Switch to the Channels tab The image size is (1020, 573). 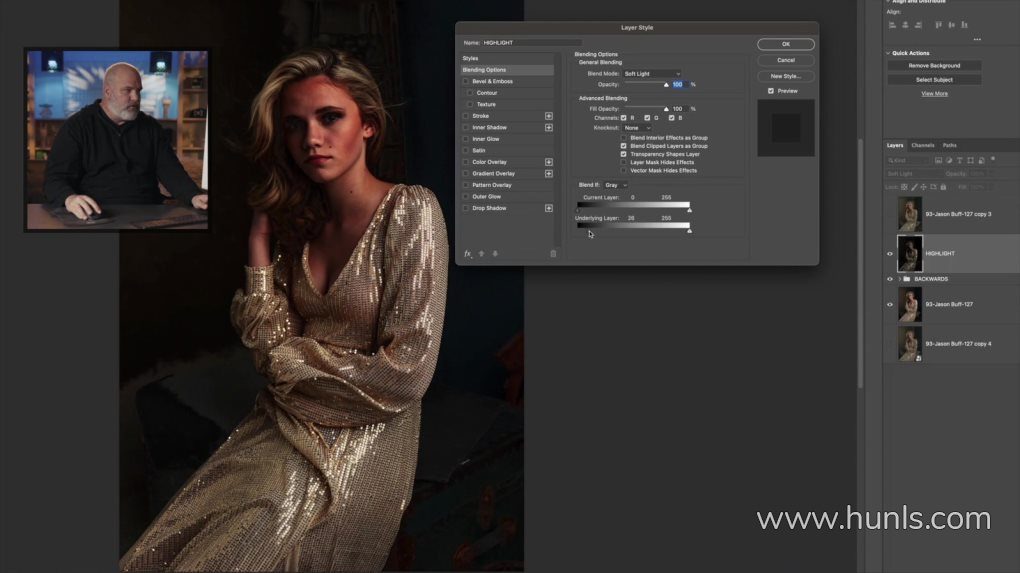[922, 145]
